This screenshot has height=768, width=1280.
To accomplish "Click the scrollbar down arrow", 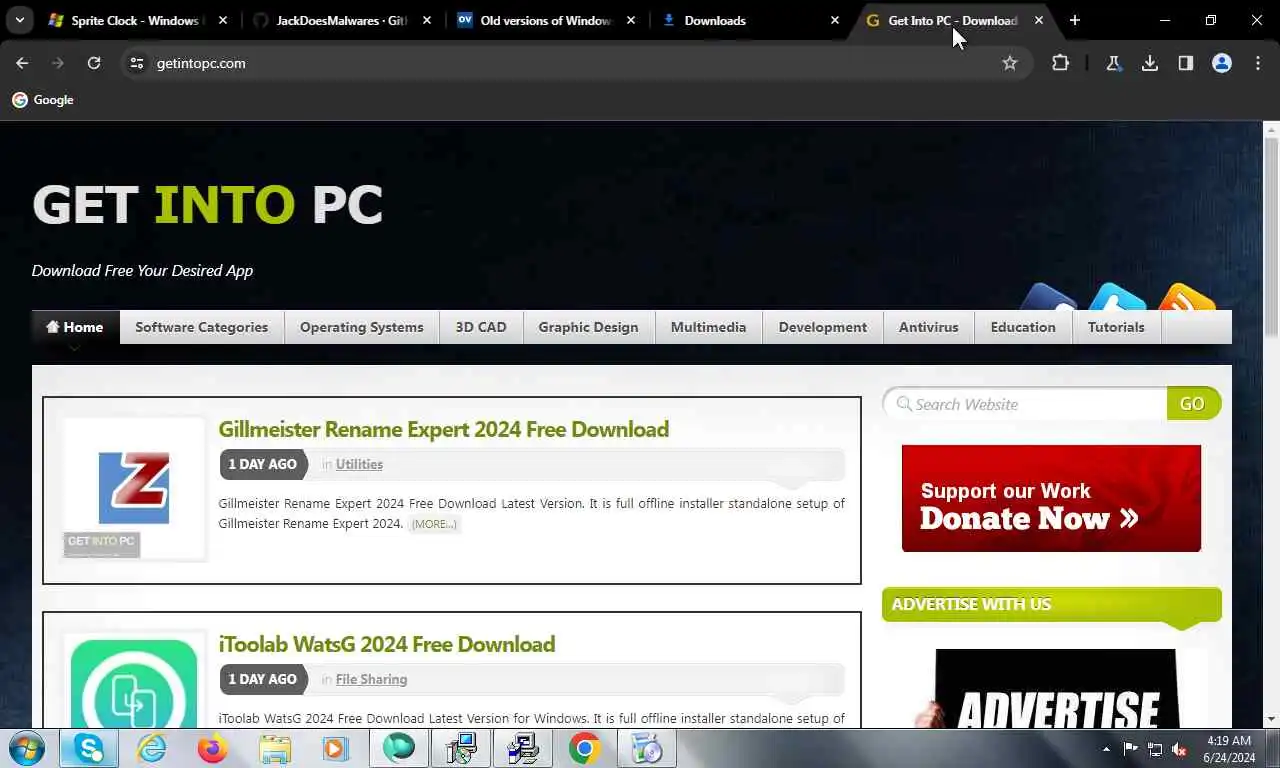I will tap(1271, 719).
